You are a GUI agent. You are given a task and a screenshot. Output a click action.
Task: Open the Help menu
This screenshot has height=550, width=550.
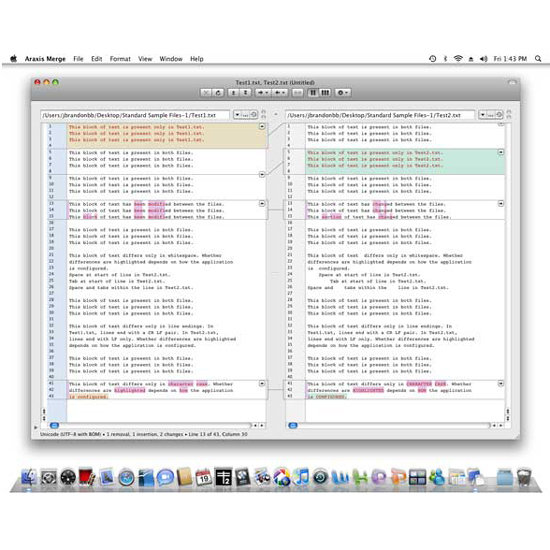[197, 59]
